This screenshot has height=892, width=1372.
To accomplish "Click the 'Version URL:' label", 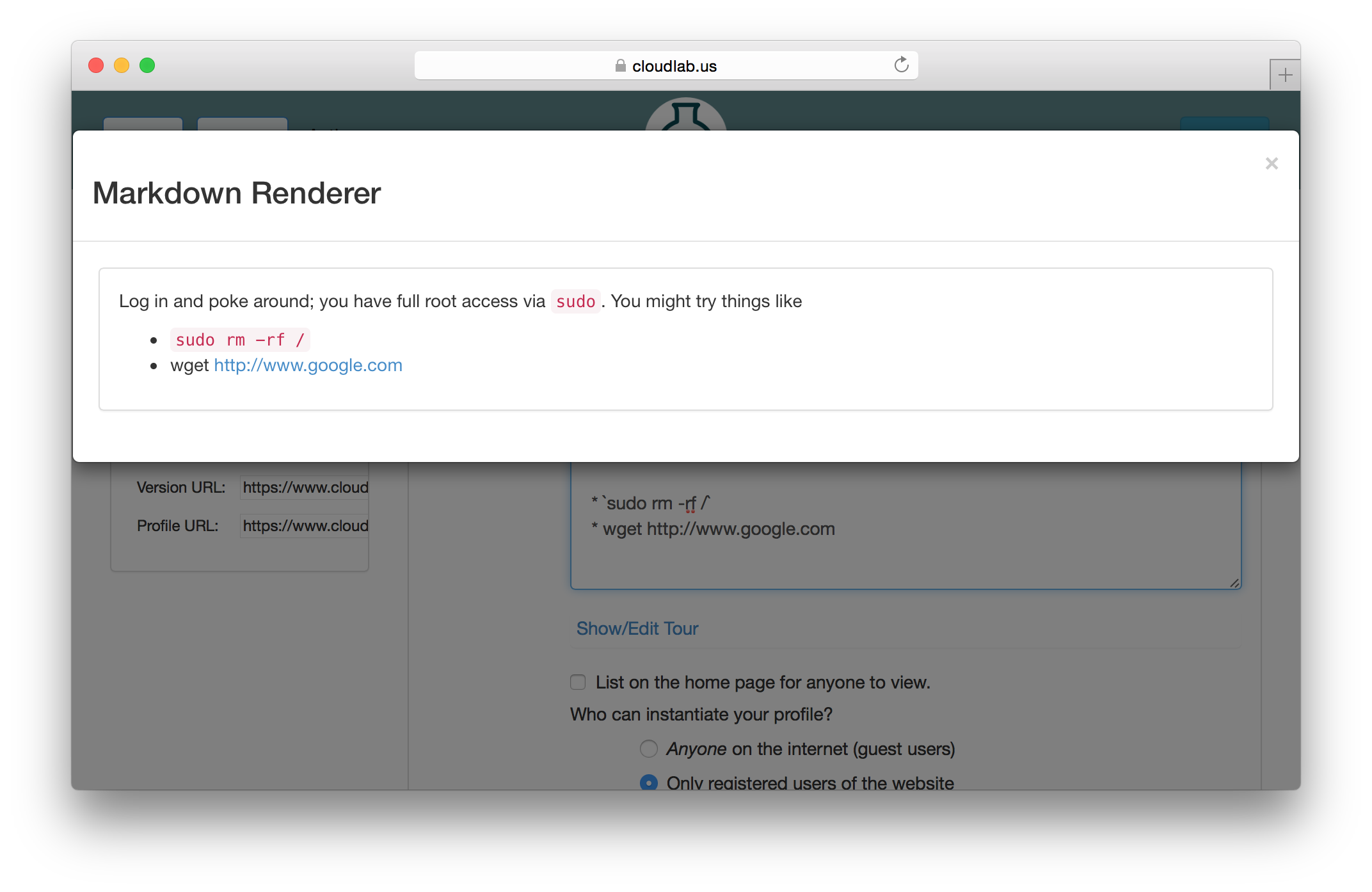I will [x=181, y=488].
